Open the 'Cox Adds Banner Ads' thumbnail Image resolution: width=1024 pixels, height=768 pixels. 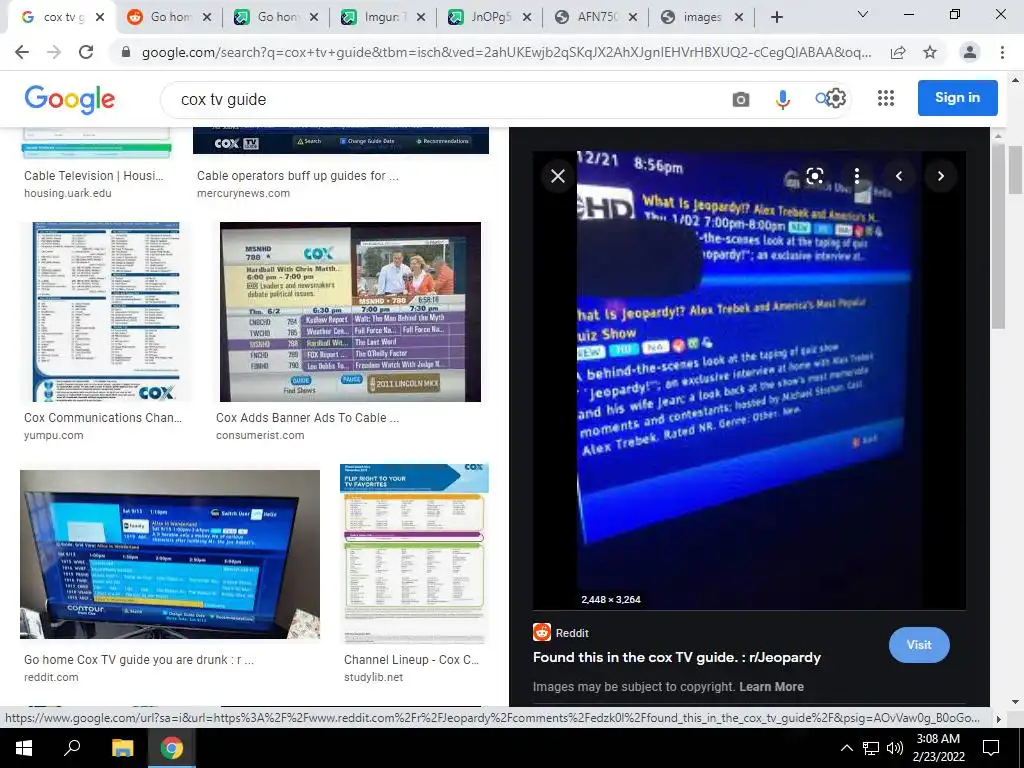tap(350, 312)
